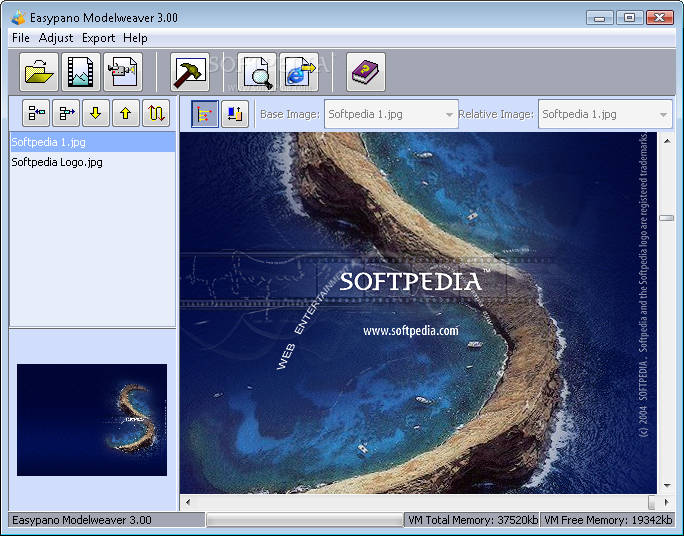This screenshot has width=684, height=536.
Task: Click the vertical scrollbar down arrow
Action: 667,485
